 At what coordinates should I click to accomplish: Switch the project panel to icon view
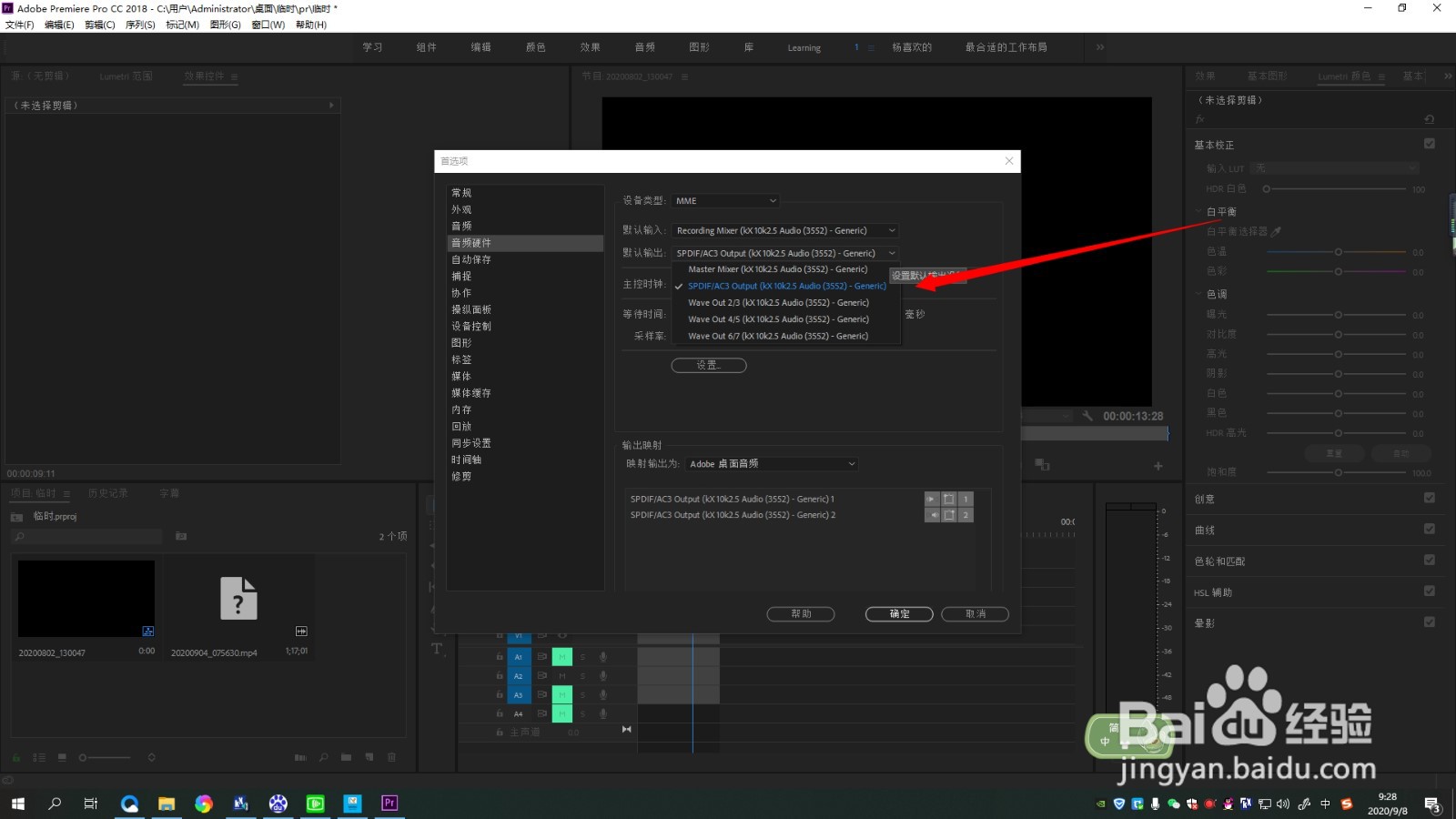[62, 757]
